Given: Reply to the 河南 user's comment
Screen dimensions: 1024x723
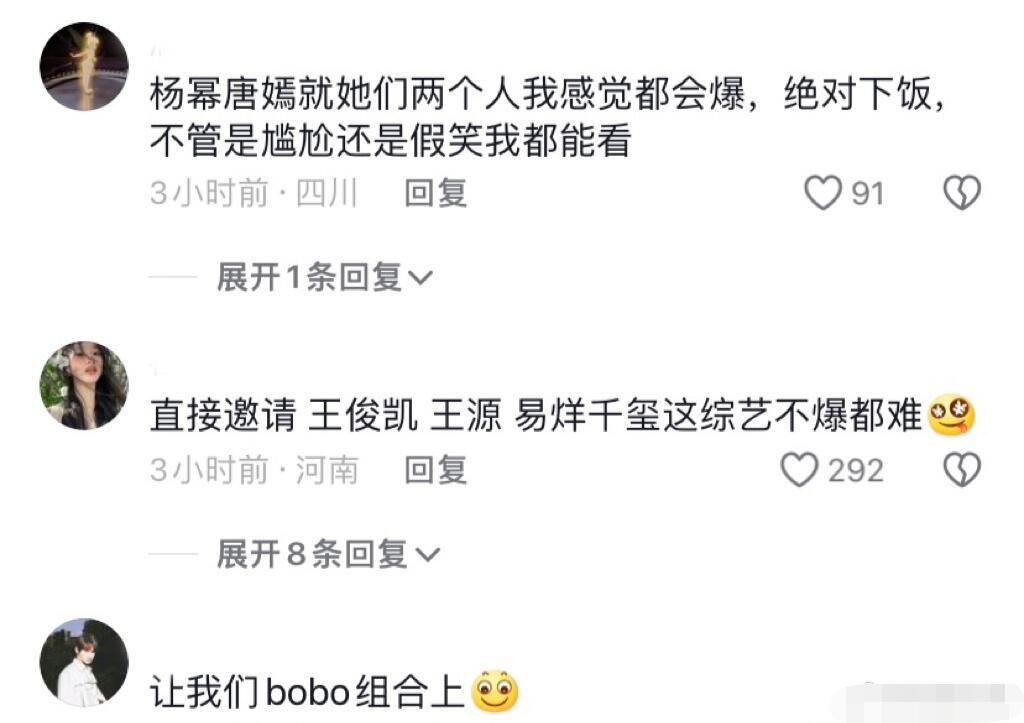Looking at the screenshot, I should (x=436, y=470).
